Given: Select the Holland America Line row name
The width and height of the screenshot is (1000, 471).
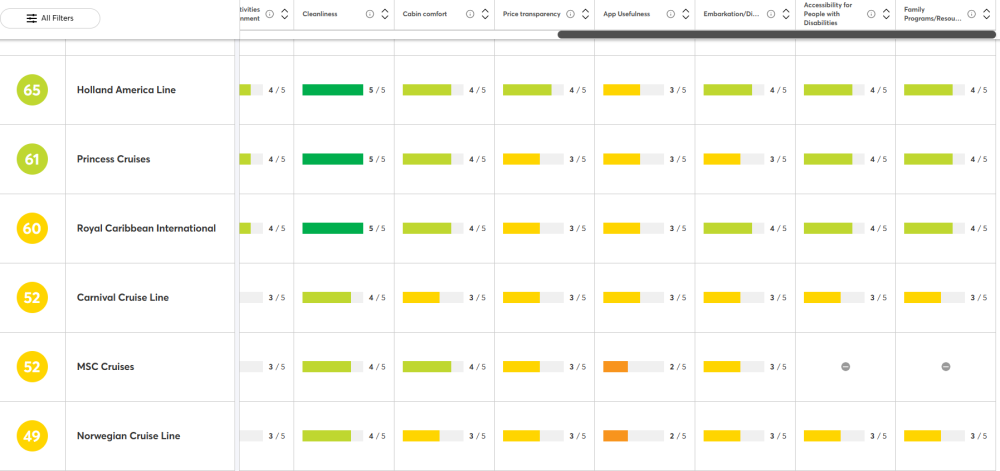Looking at the screenshot, I should [126, 90].
